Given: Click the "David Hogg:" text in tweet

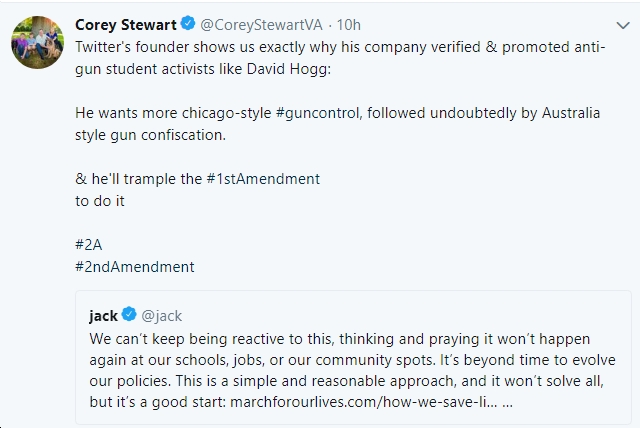Looking at the screenshot, I should tap(289, 69).
